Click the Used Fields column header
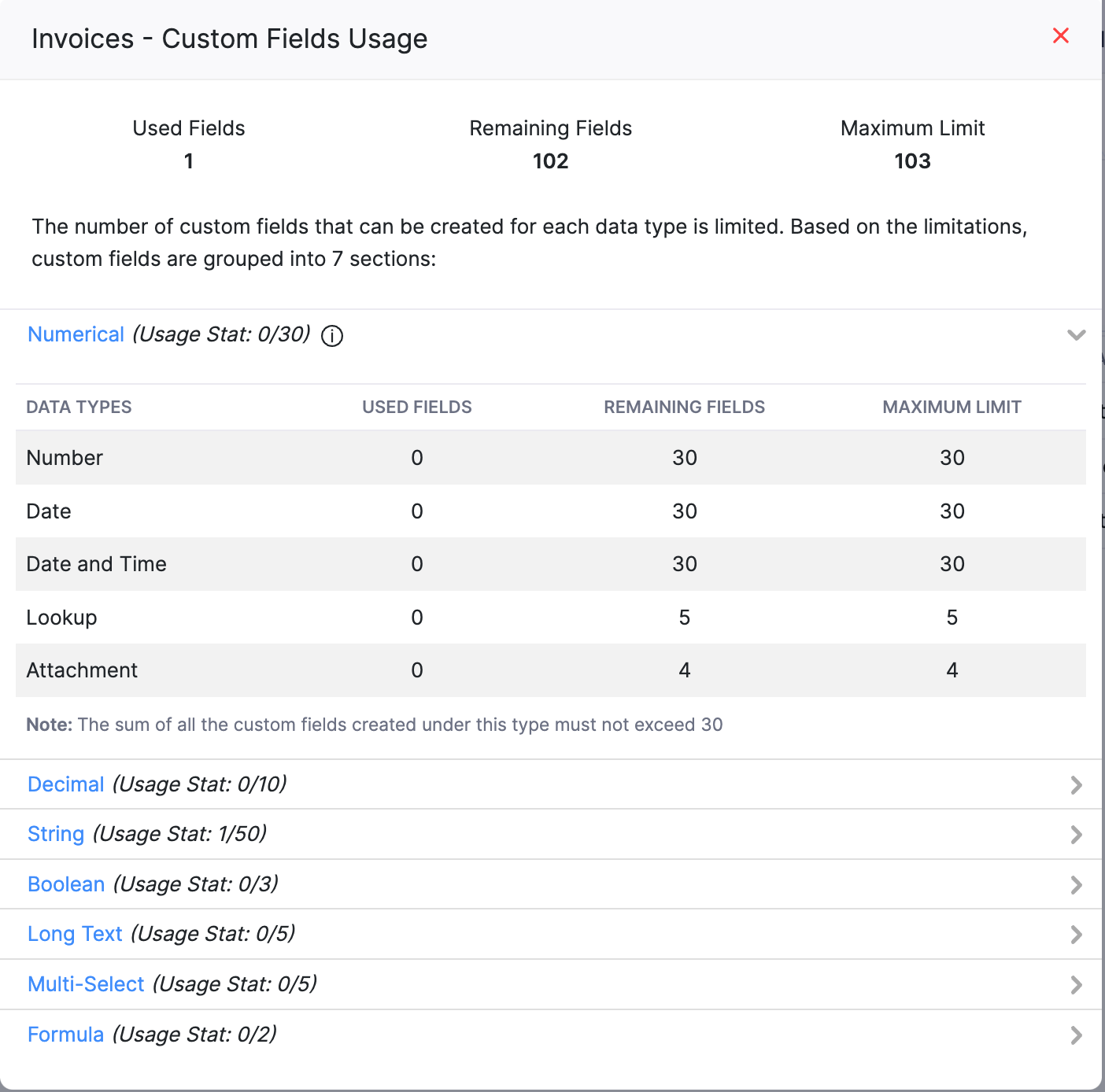The width and height of the screenshot is (1105, 1092). click(416, 407)
